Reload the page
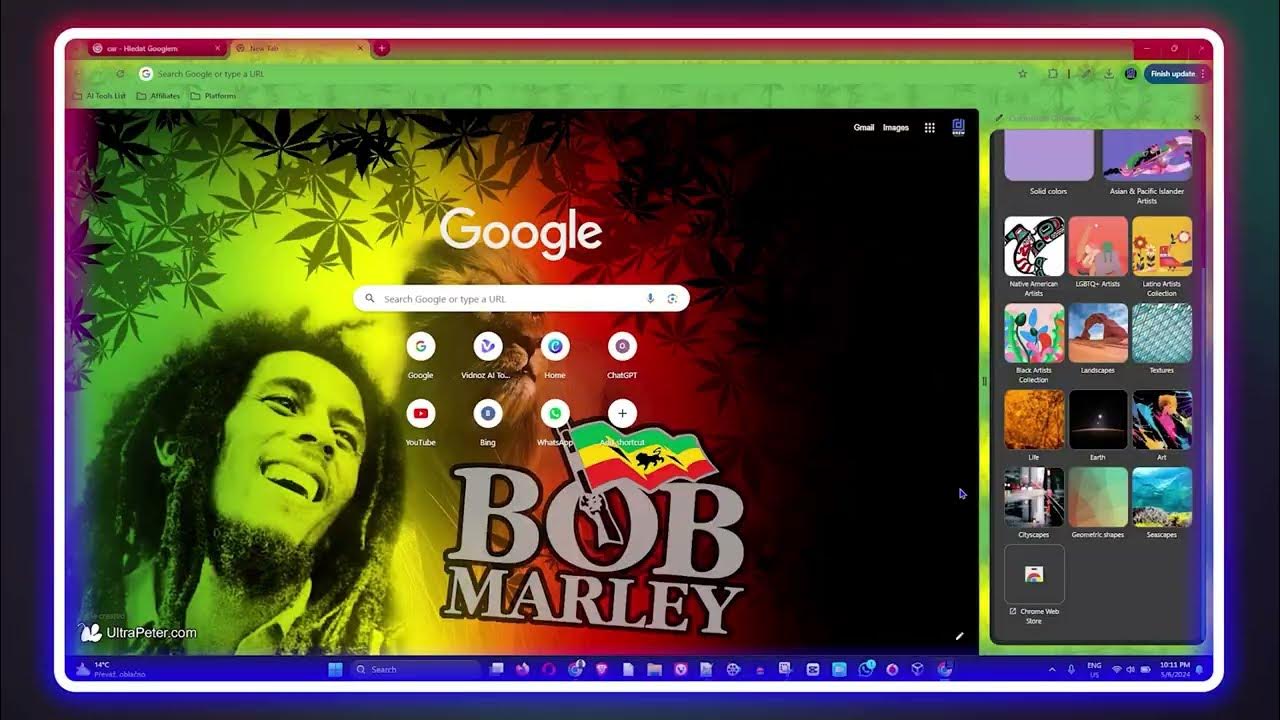Viewport: 1280px width, 720px height. coord(120,73)
